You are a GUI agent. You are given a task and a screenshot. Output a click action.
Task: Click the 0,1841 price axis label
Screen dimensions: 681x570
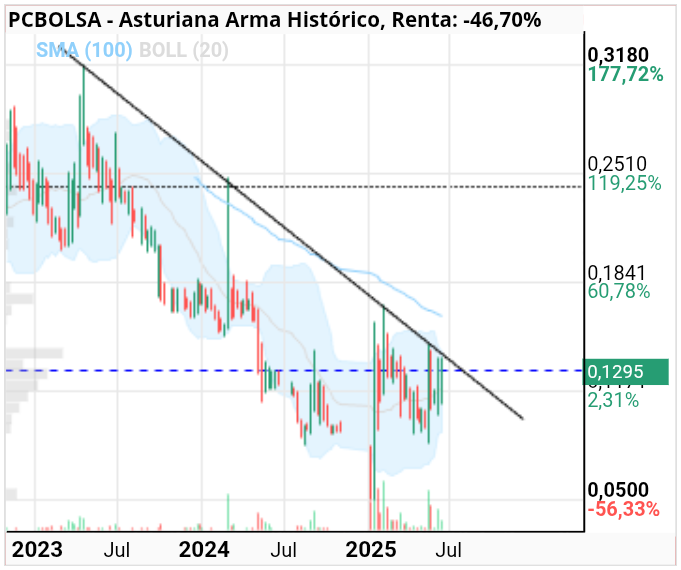click(617, 273)
